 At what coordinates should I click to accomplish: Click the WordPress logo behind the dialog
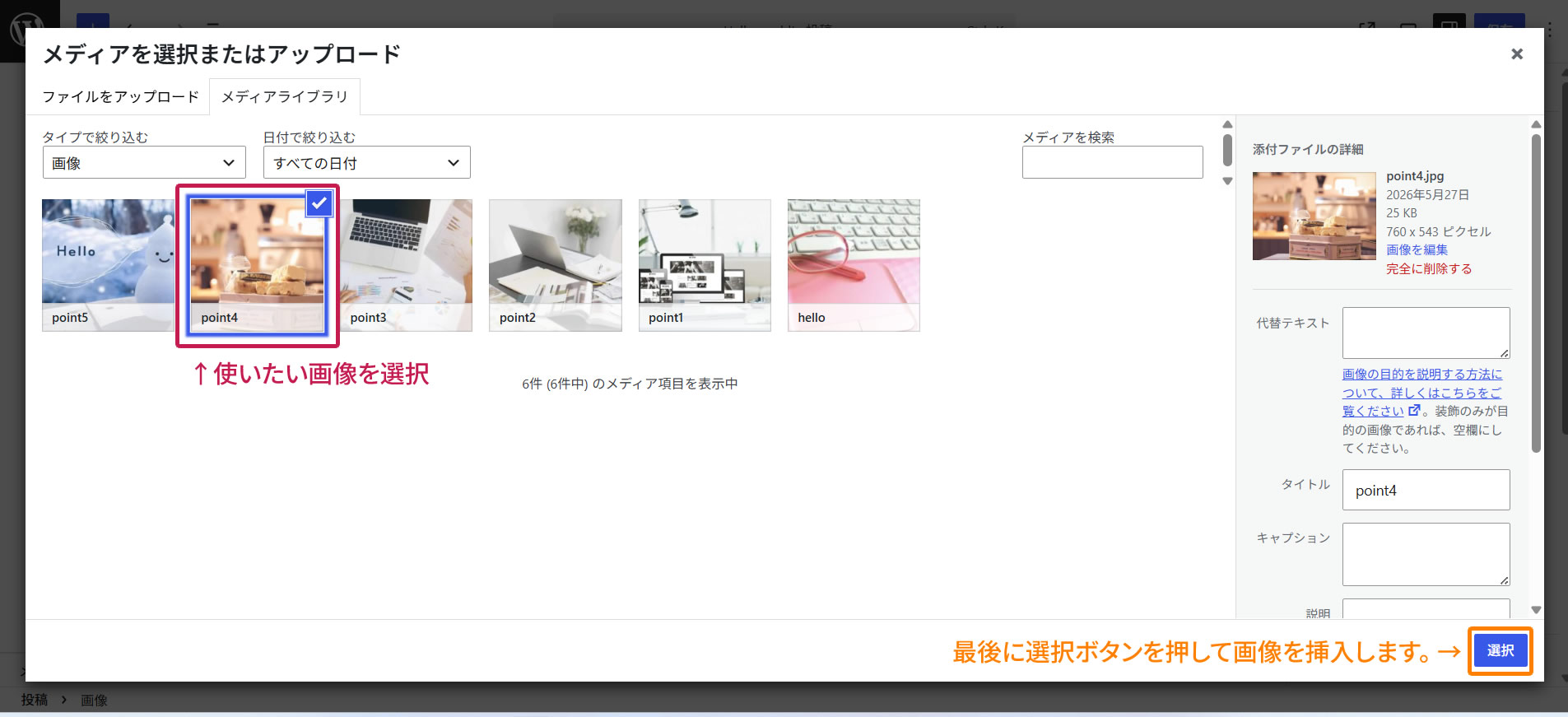point(26,30)
